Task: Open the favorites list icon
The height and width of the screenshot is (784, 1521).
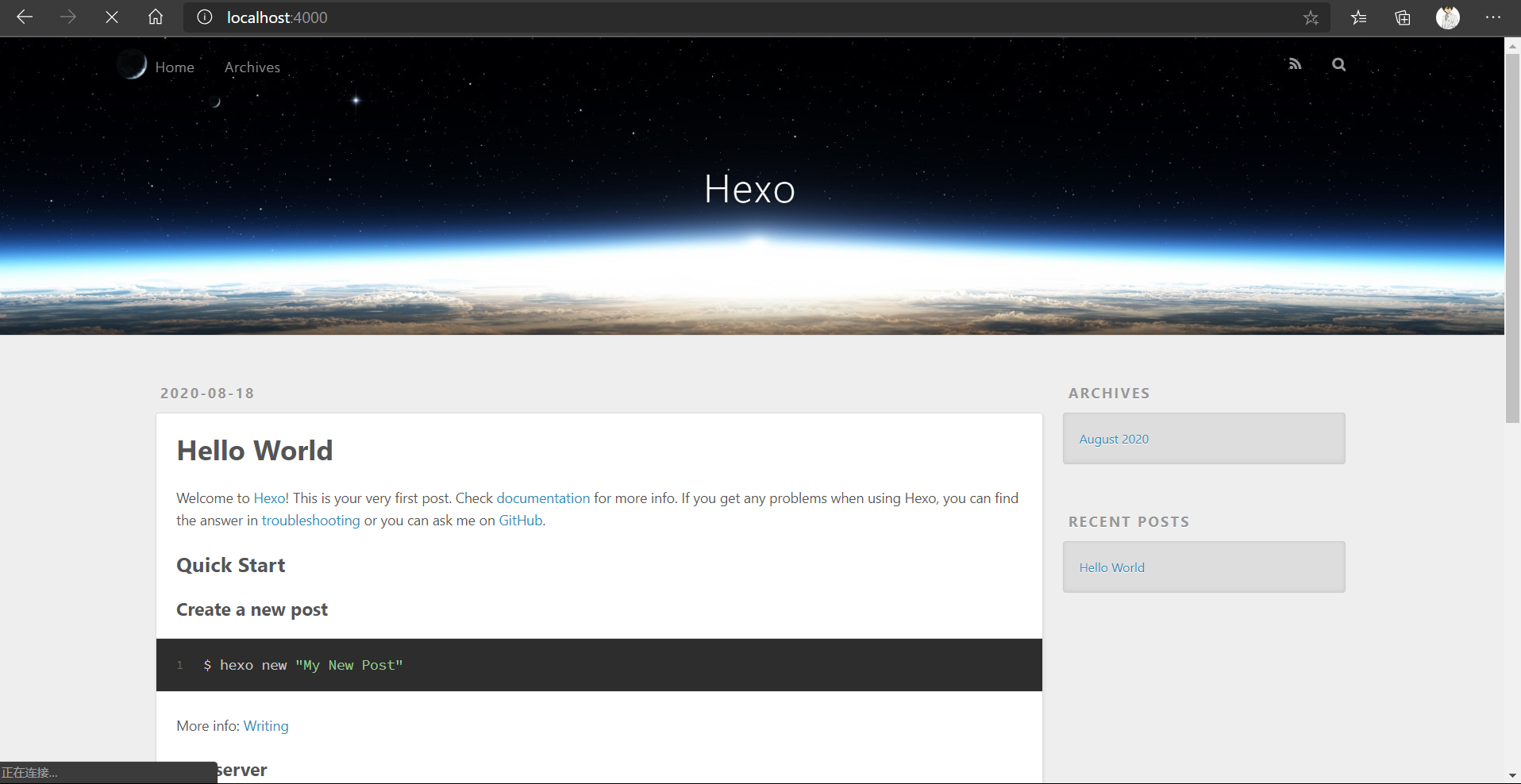Action: (1358, 17)
